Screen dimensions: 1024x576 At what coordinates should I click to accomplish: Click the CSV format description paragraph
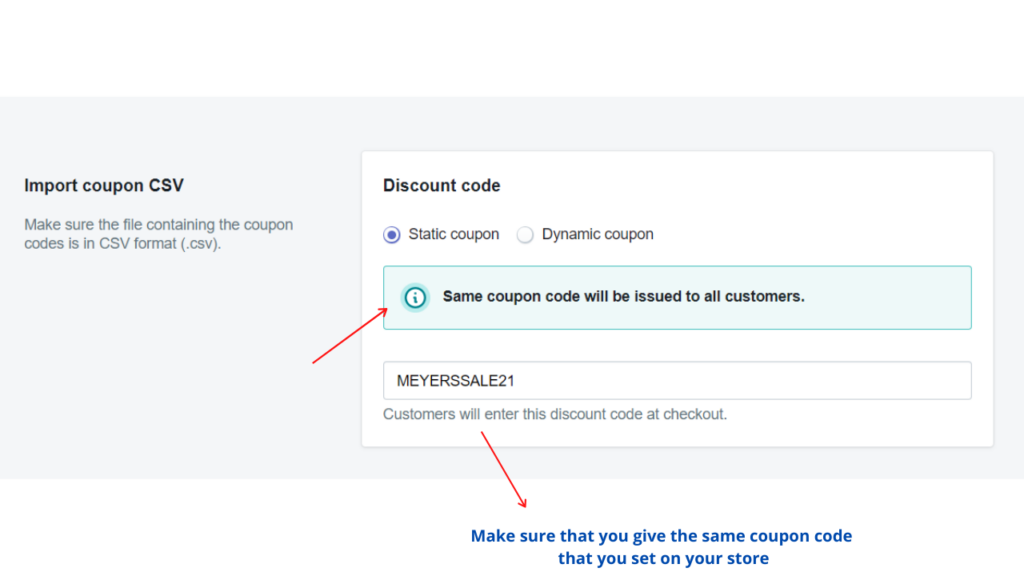pyautogui.click(x=158, y=233)
